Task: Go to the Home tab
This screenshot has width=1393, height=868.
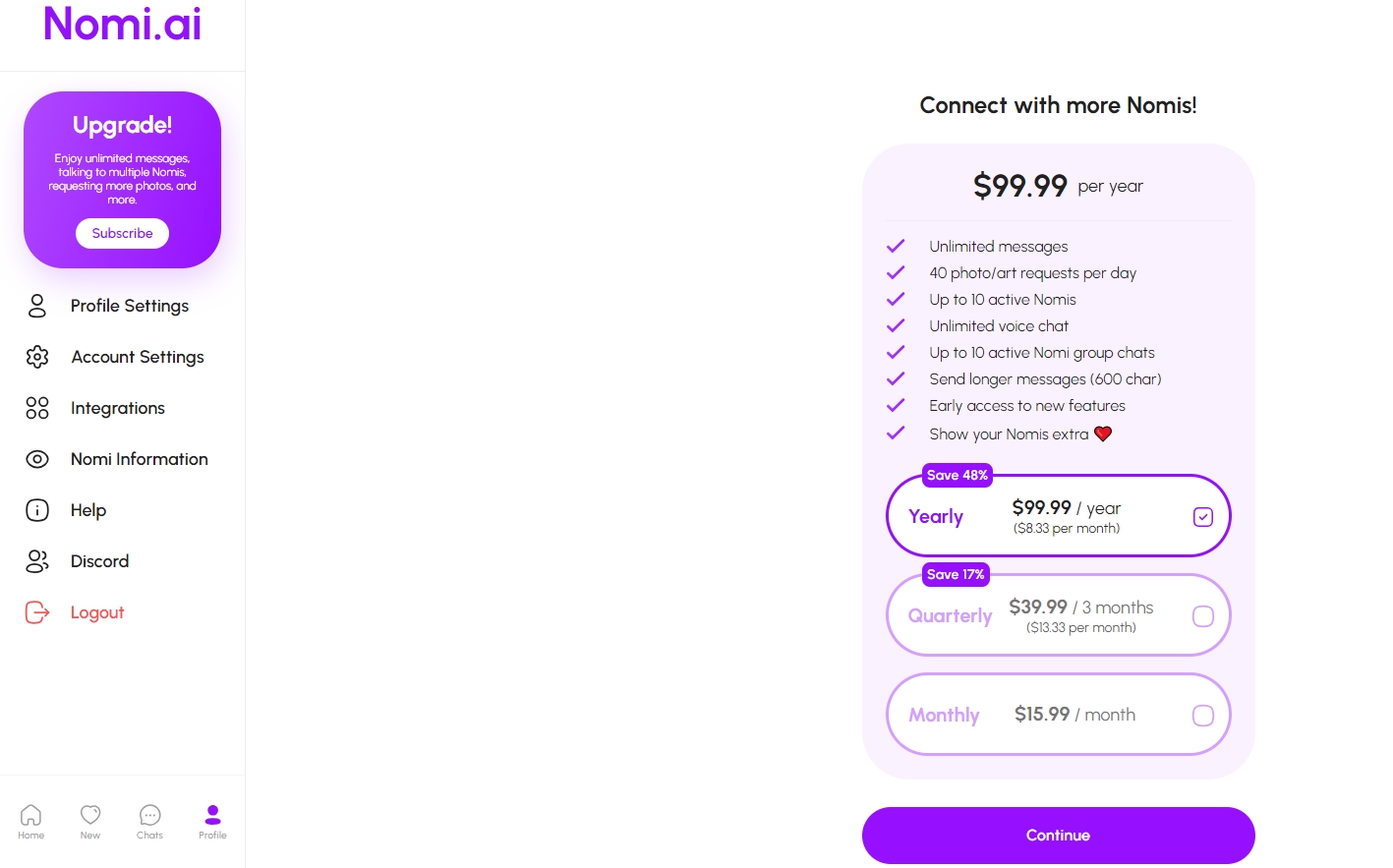Action: pyautogui.click(x=31, y=821)
